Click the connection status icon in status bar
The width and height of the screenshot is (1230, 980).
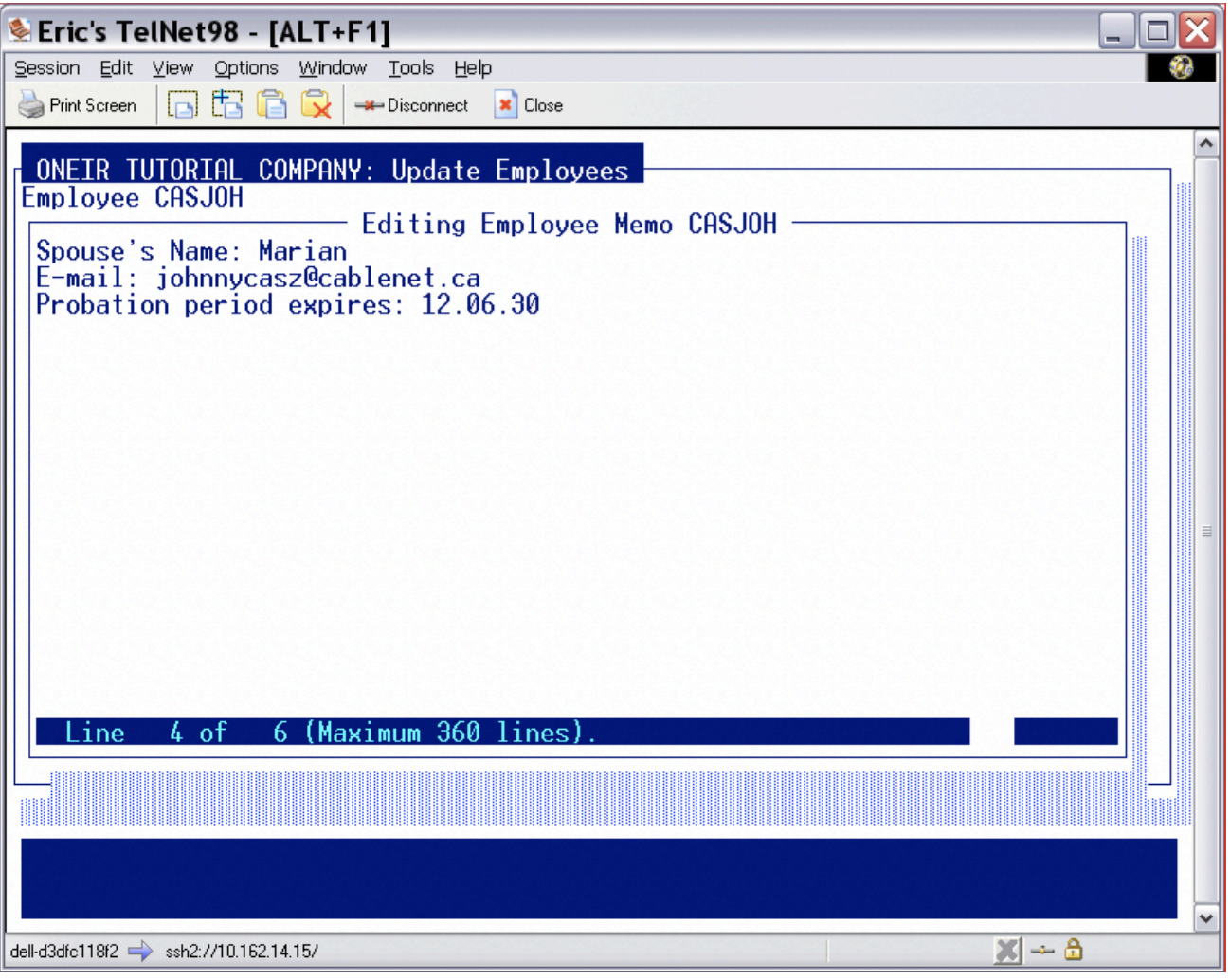click(x=1042, y=951)
